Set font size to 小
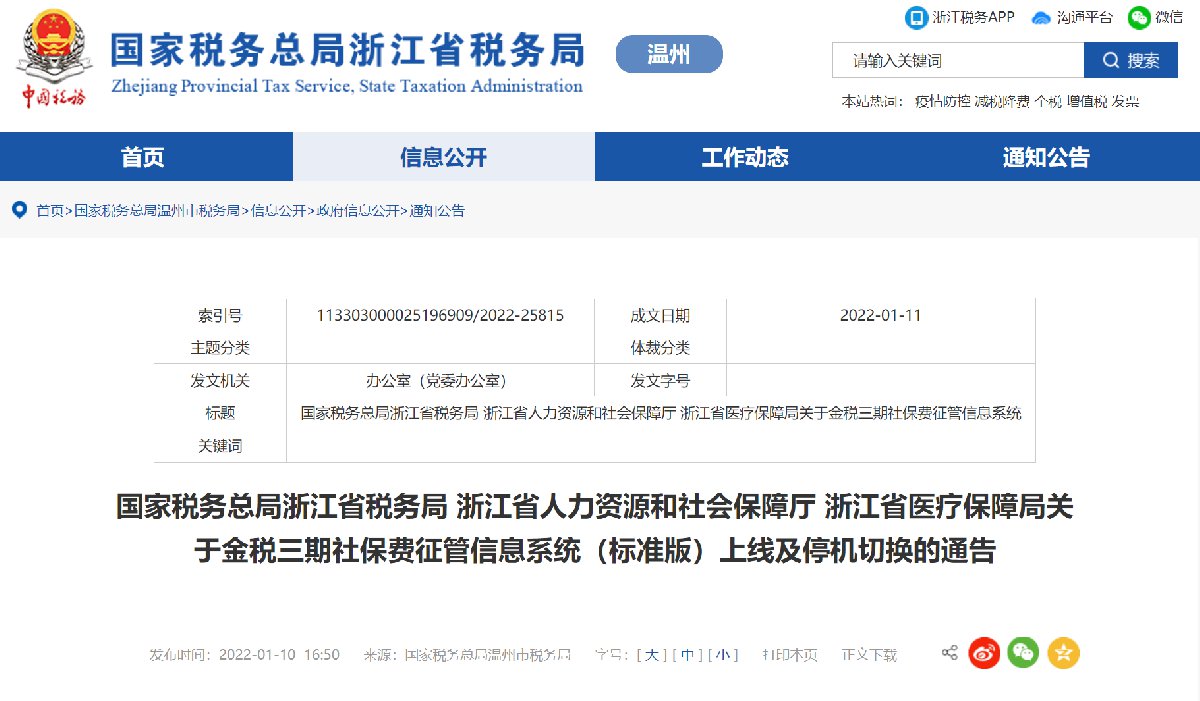1200x701 pixels. 723,655
